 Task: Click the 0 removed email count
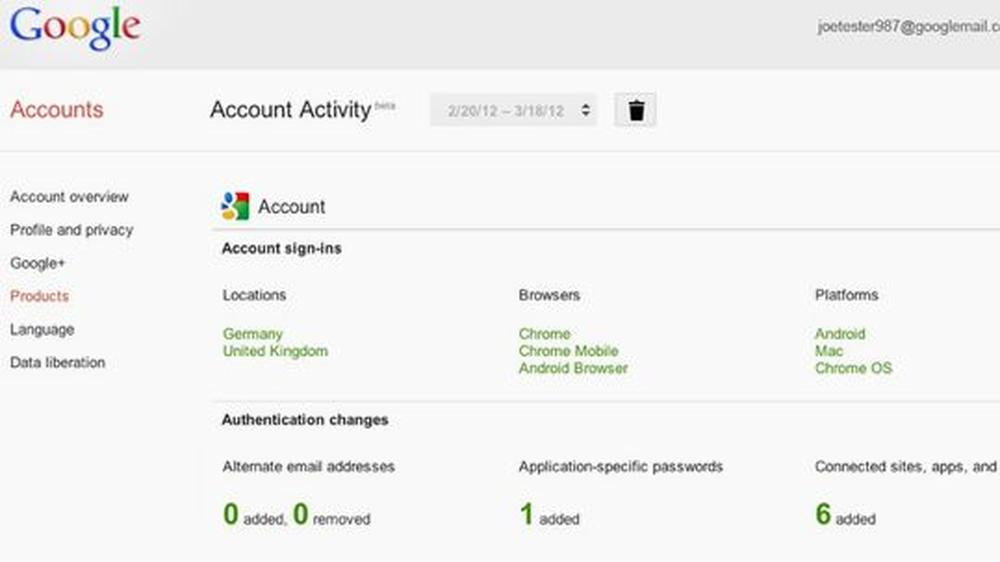(x=332, y=514)
